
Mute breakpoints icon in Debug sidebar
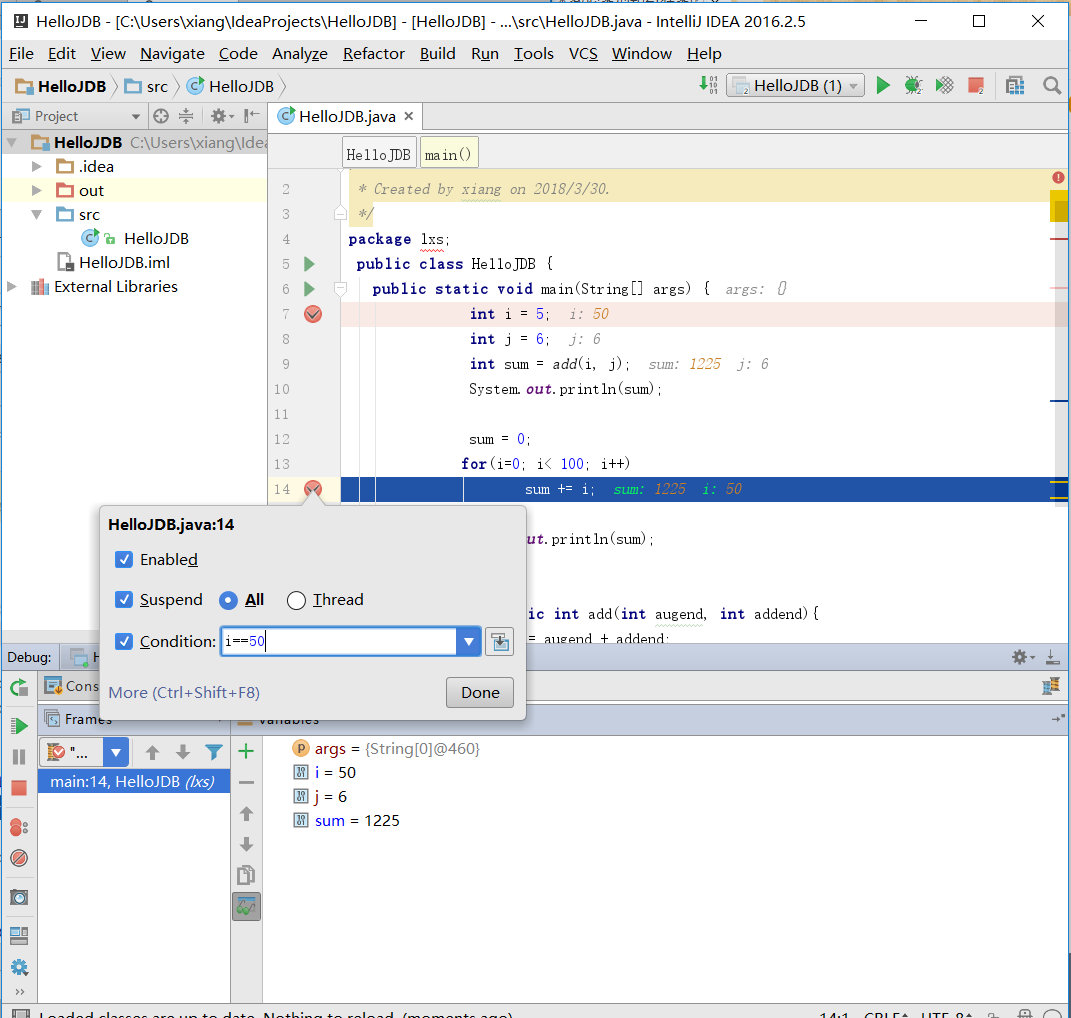[19, 858]
